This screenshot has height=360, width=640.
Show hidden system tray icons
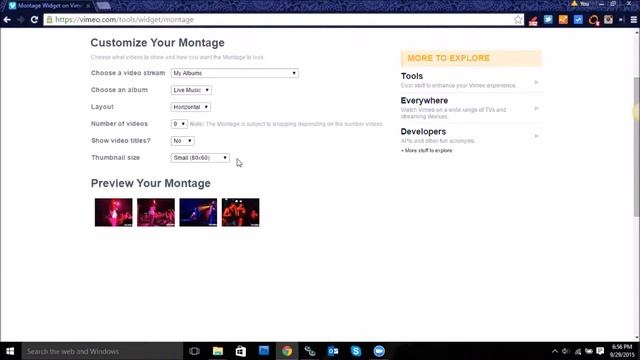click(x=554, y=351)
